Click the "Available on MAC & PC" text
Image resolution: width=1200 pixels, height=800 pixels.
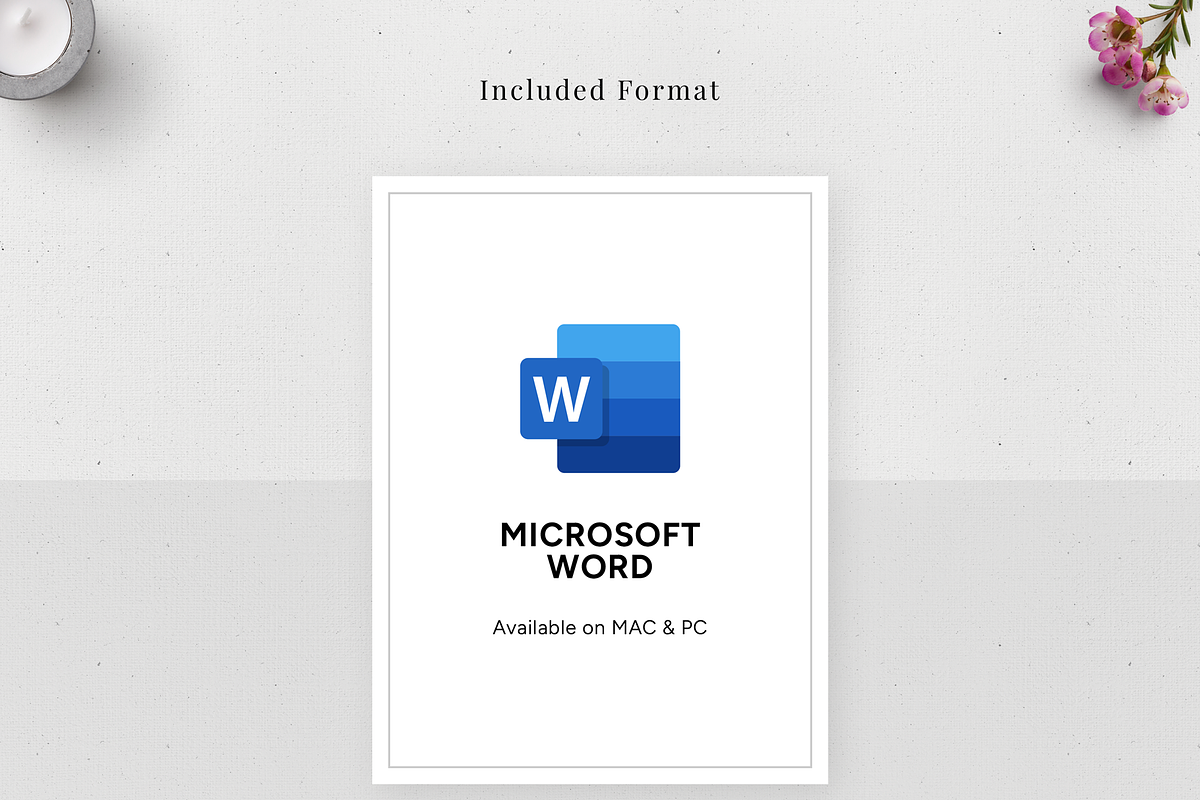coord(600,628)
